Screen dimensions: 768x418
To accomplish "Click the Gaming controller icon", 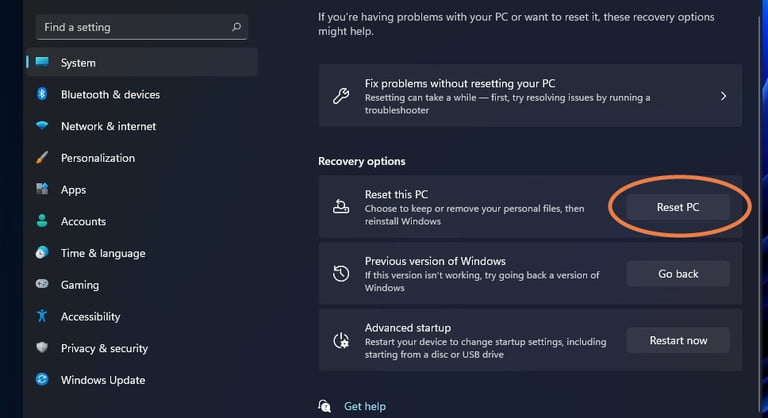I will (x=42, y=285).
